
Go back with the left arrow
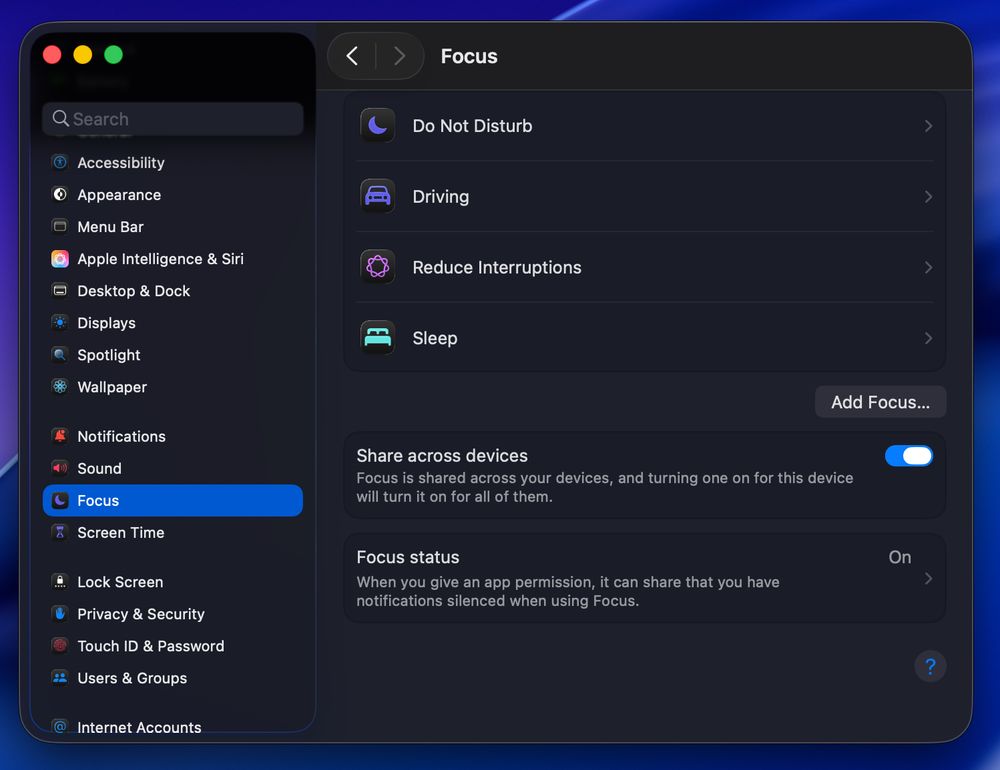tap(352, 56)
